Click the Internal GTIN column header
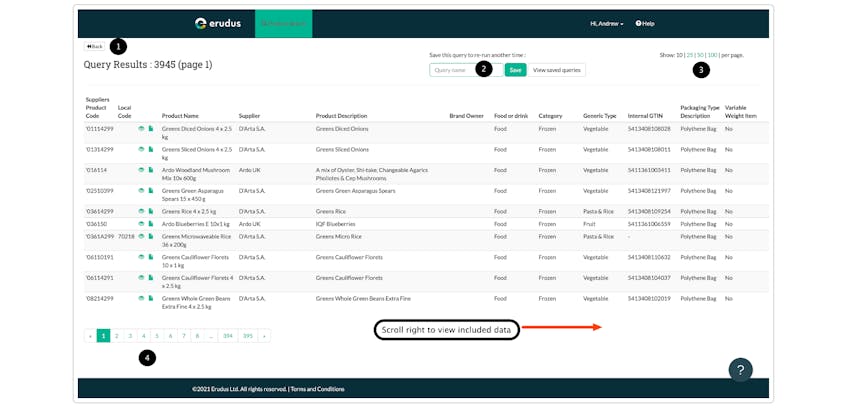The image size is (850, 408). tap(646, 116)
